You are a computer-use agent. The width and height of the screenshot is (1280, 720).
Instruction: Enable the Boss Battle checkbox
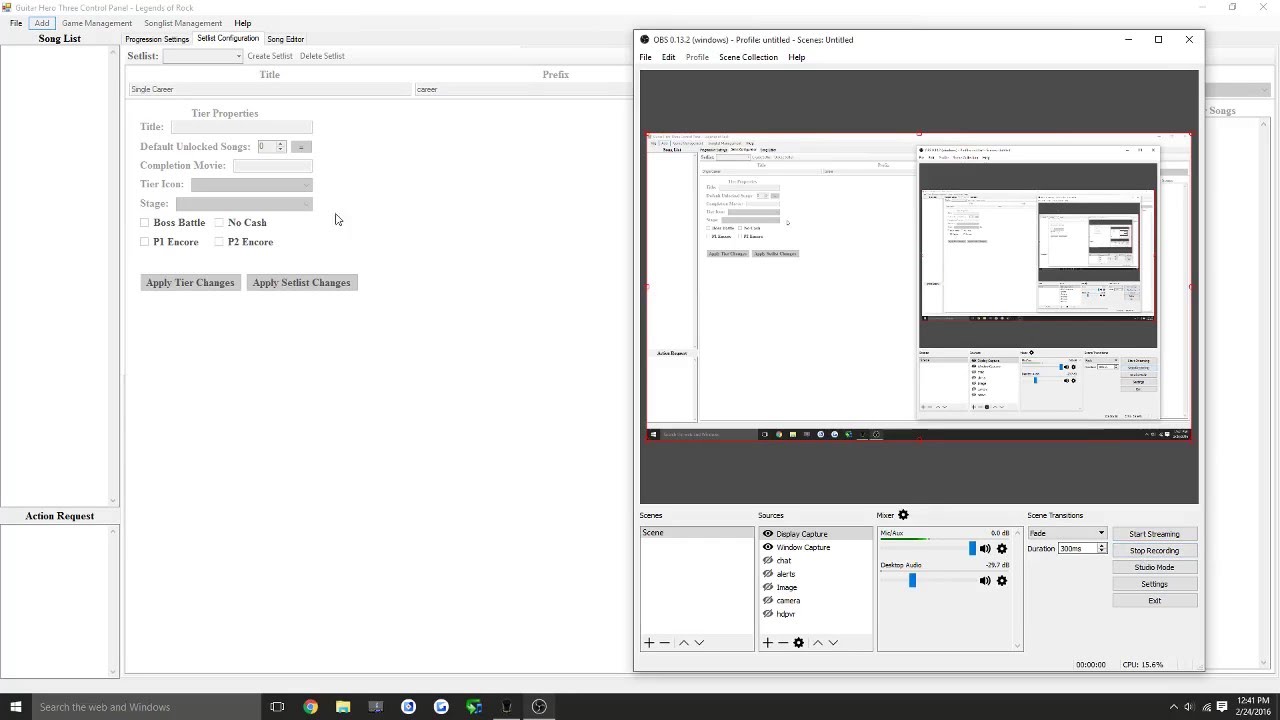click(145, 223)
